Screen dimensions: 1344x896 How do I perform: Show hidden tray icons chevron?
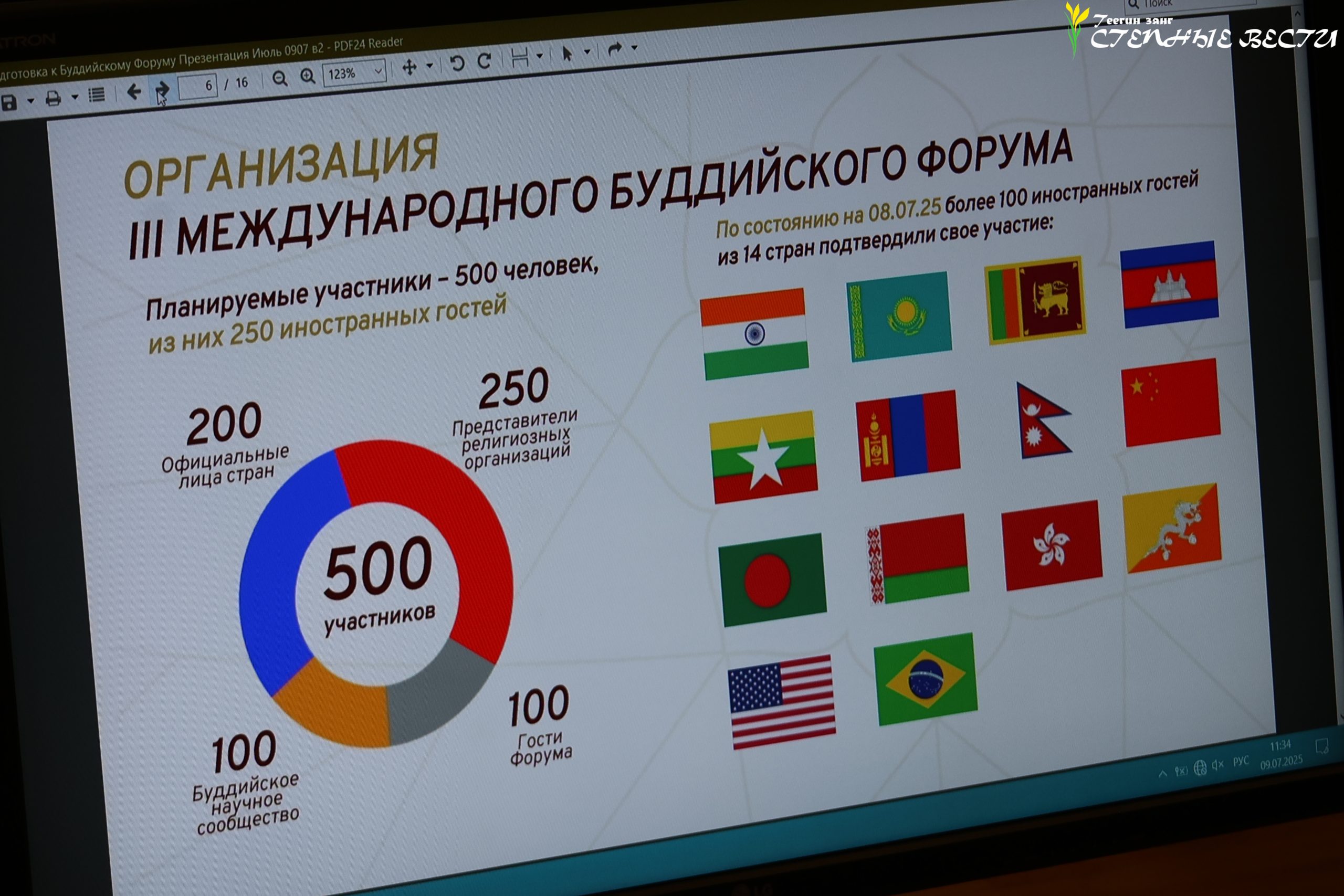coord(1162,774)
